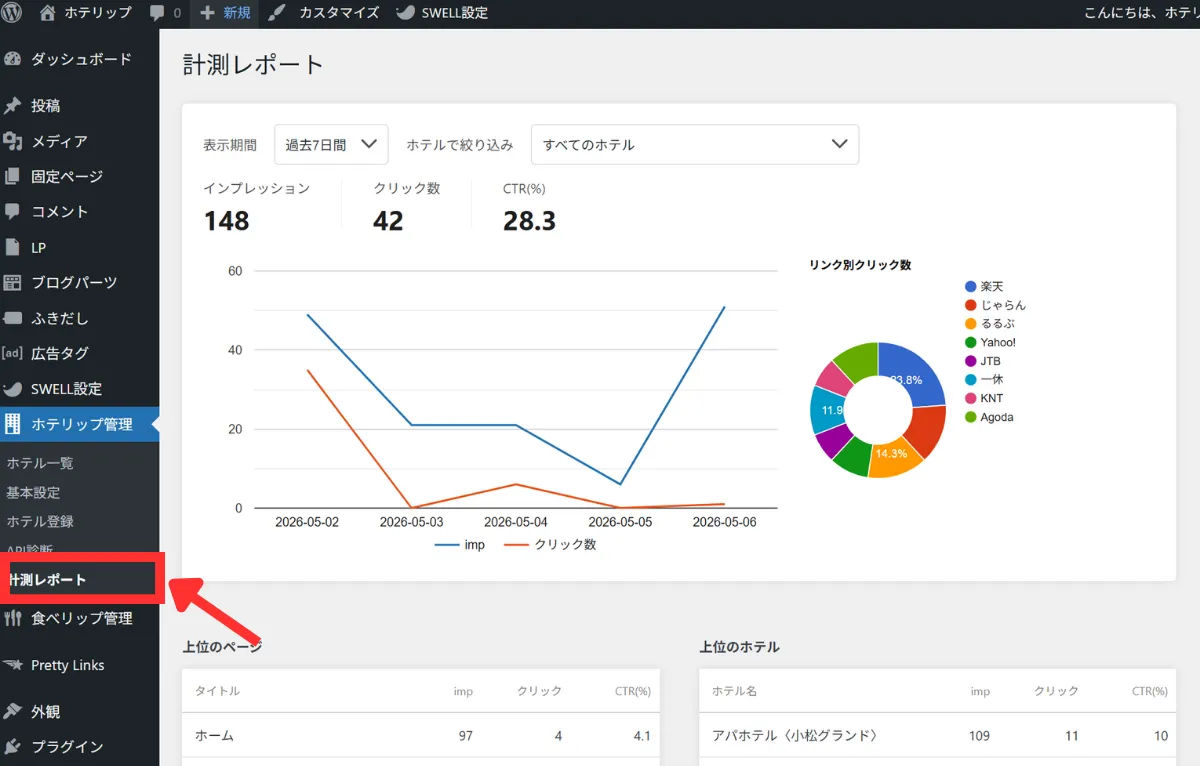Click the LP document icon
This screenshot has height=766, width=1200.
pyautogui.click(x=13, y=247)
